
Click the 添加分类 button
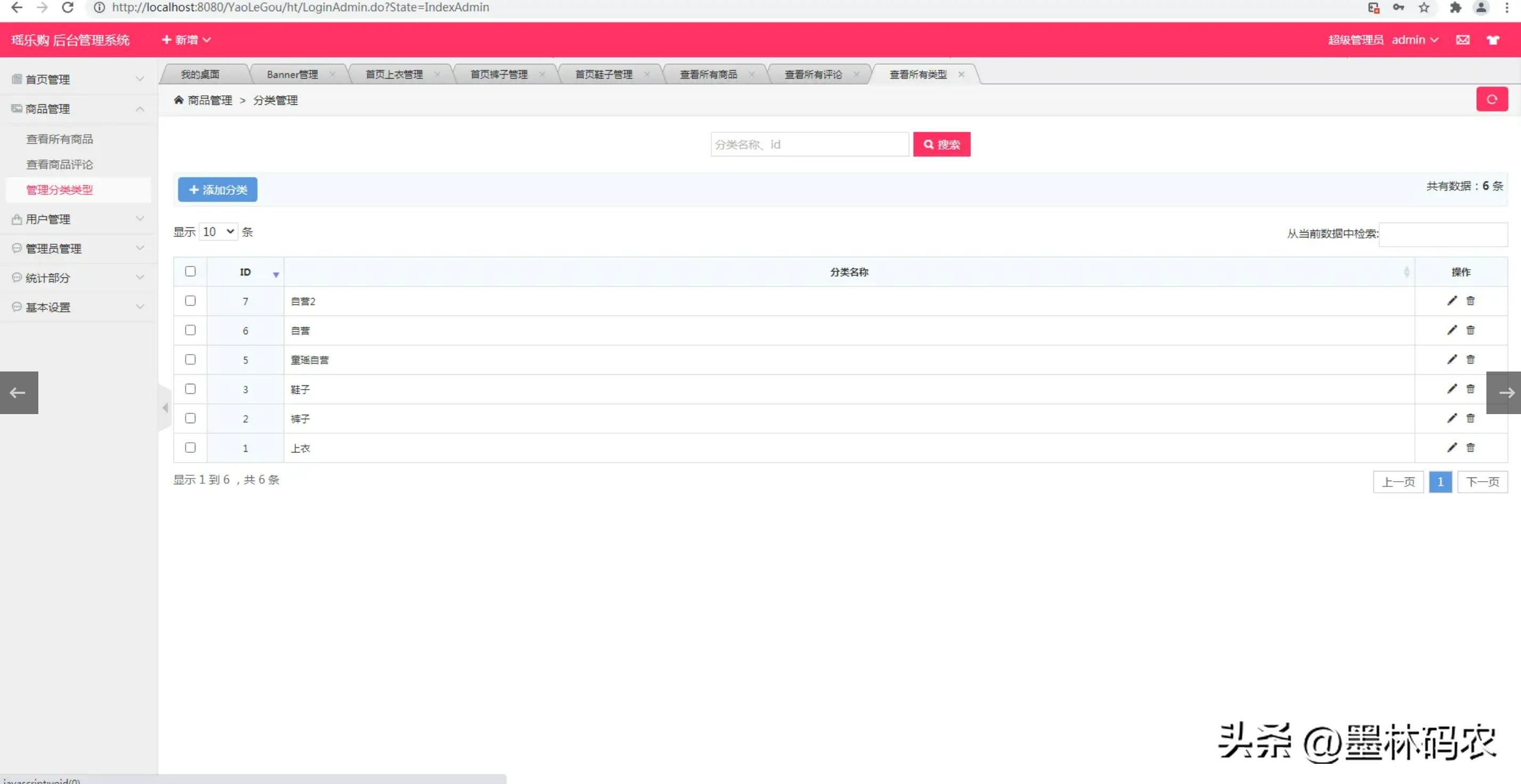(217, 189)
